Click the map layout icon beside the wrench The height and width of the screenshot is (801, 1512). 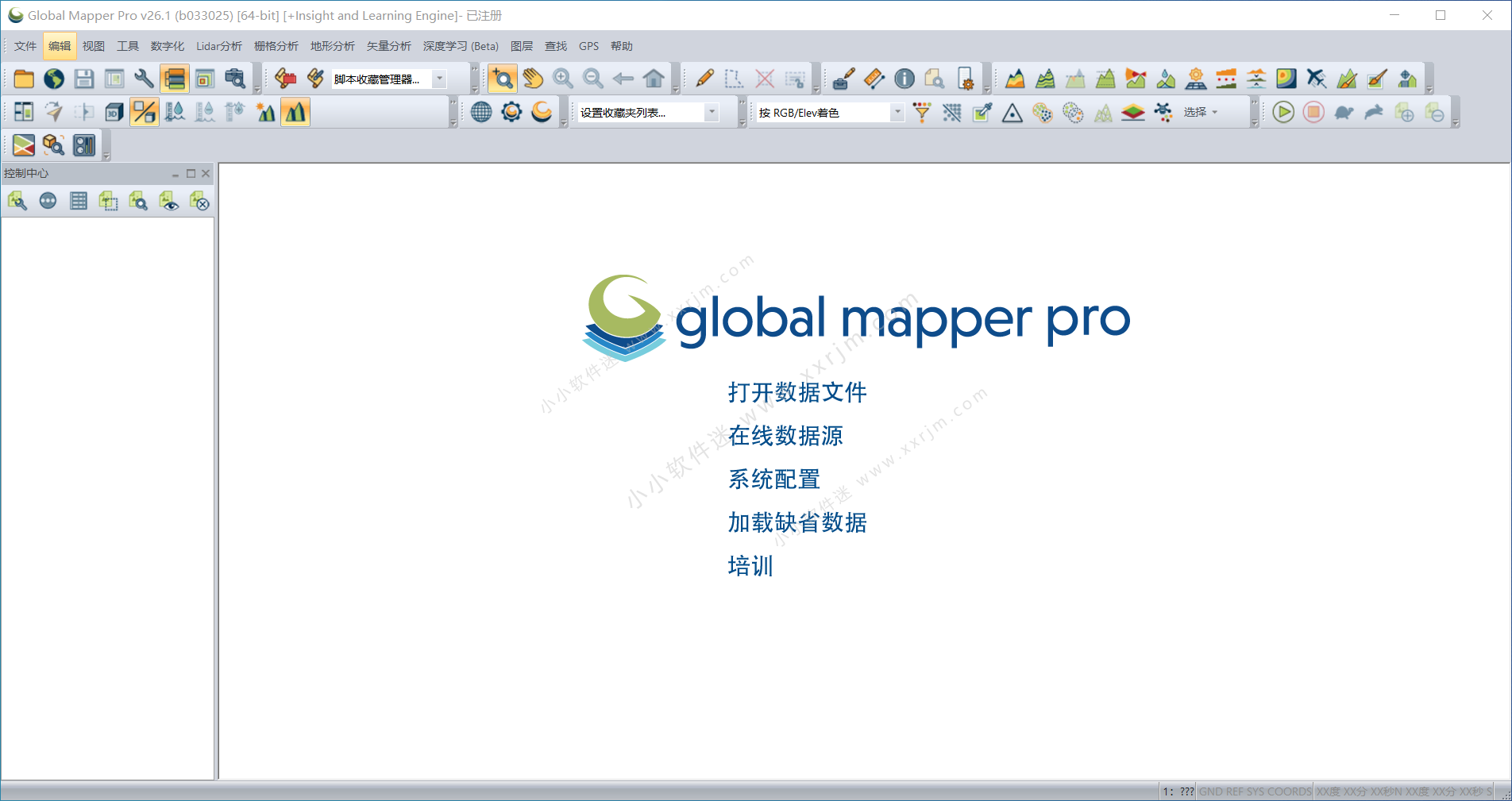point(114,79)
